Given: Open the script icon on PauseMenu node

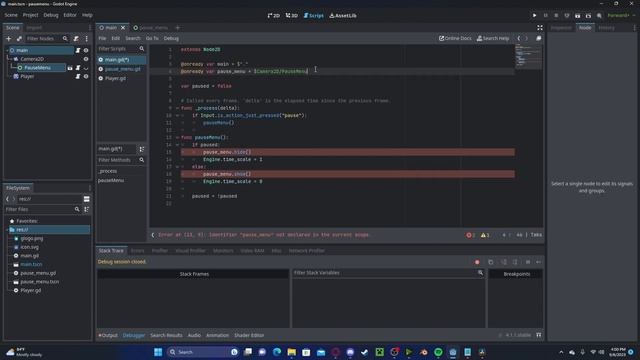Looking at the screenshot, I should coord(78,68).
